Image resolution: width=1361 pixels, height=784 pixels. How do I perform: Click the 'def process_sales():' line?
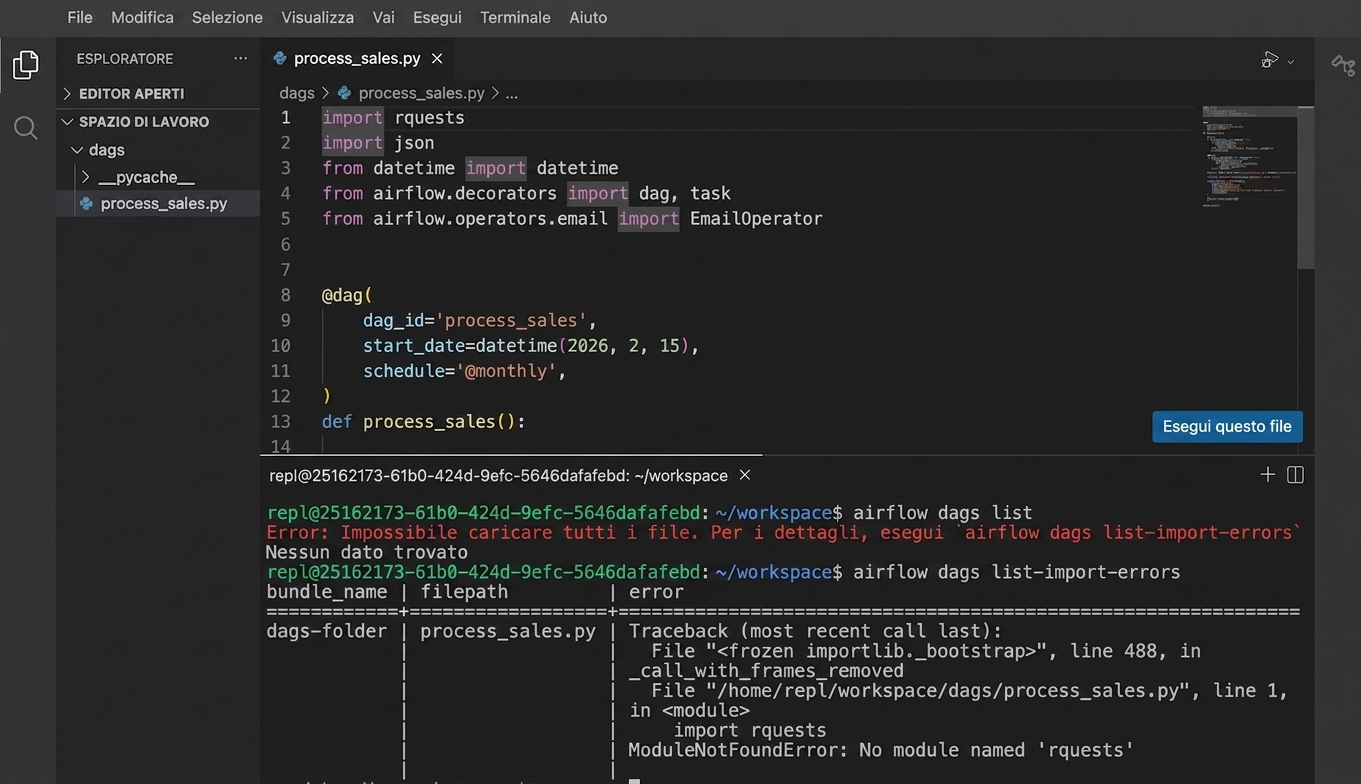point(424,421)
